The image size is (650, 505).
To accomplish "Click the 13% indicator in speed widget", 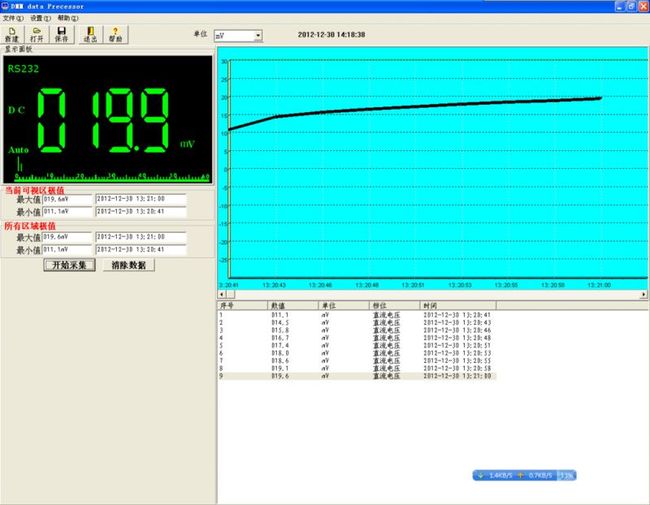I will (566, 475).
